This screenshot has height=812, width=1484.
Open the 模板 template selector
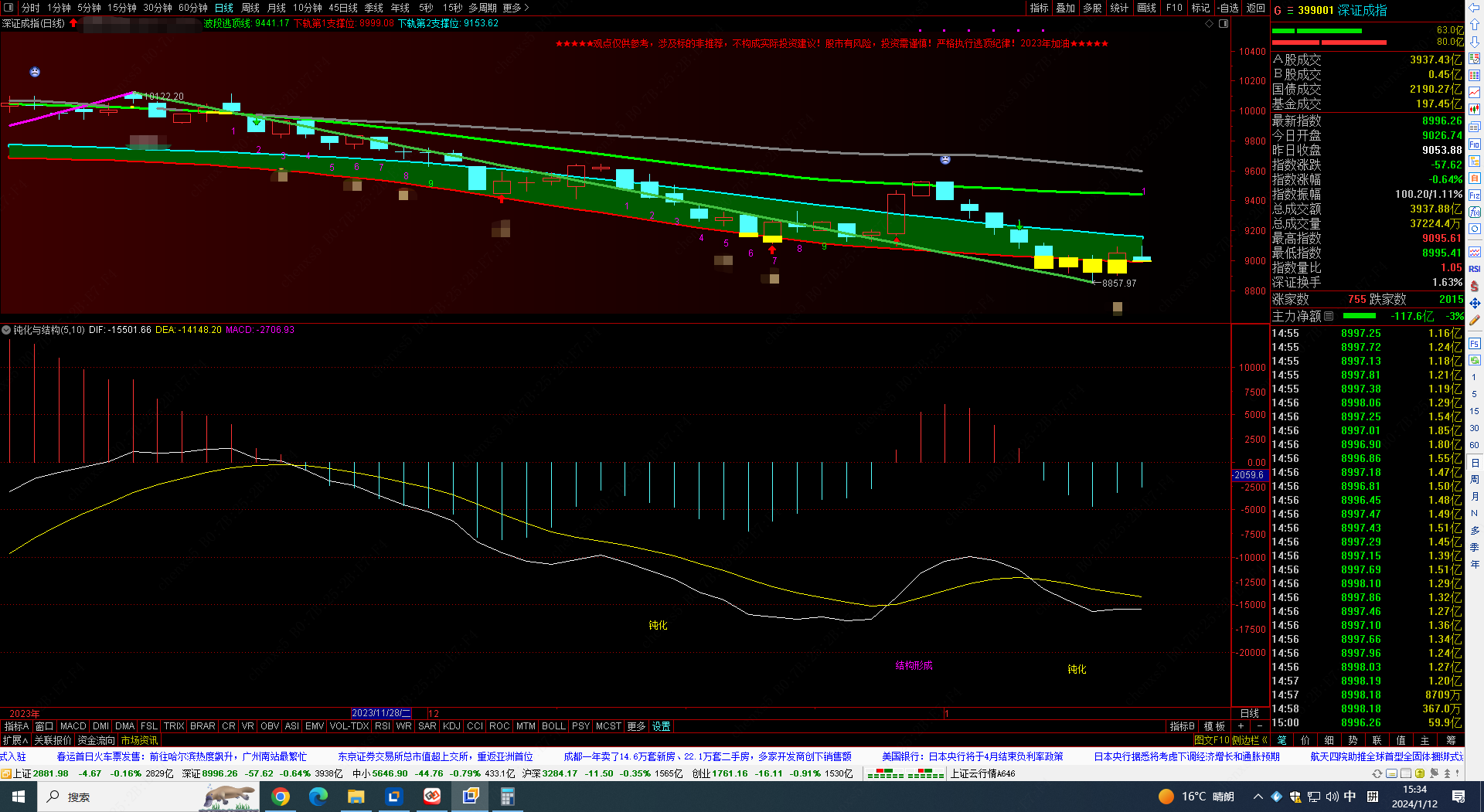[x=1214, y=726]
